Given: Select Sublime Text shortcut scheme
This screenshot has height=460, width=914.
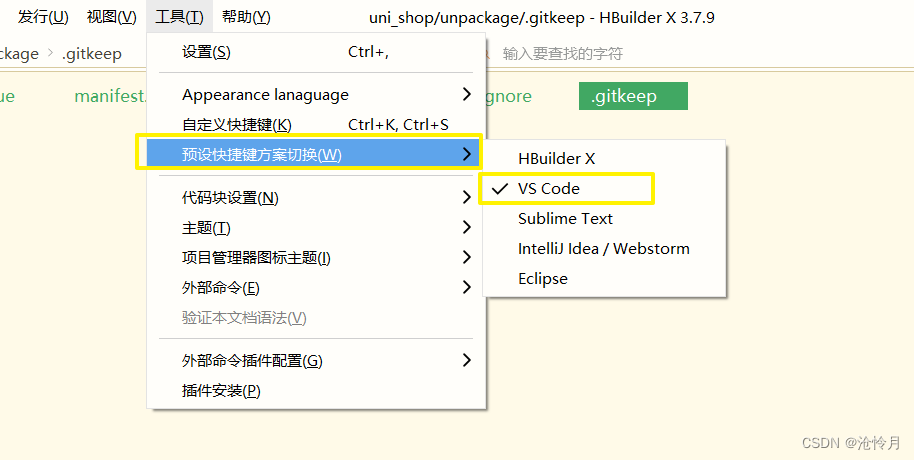Looking at the screenshot, I should [604, 219].
